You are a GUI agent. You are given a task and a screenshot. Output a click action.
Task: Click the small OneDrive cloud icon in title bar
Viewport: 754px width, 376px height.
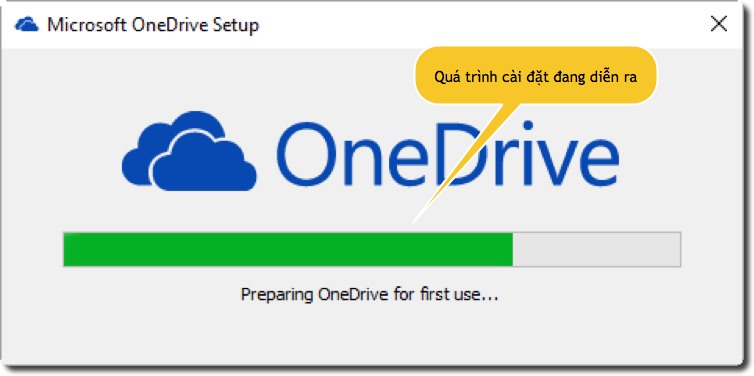(26, 25)
